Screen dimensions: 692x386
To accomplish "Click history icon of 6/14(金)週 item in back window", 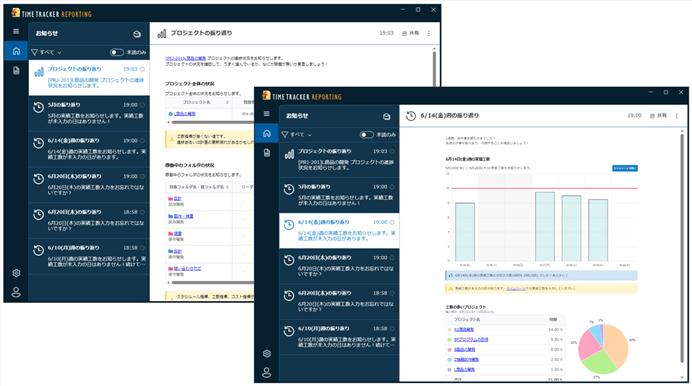I will pos(38,143).
